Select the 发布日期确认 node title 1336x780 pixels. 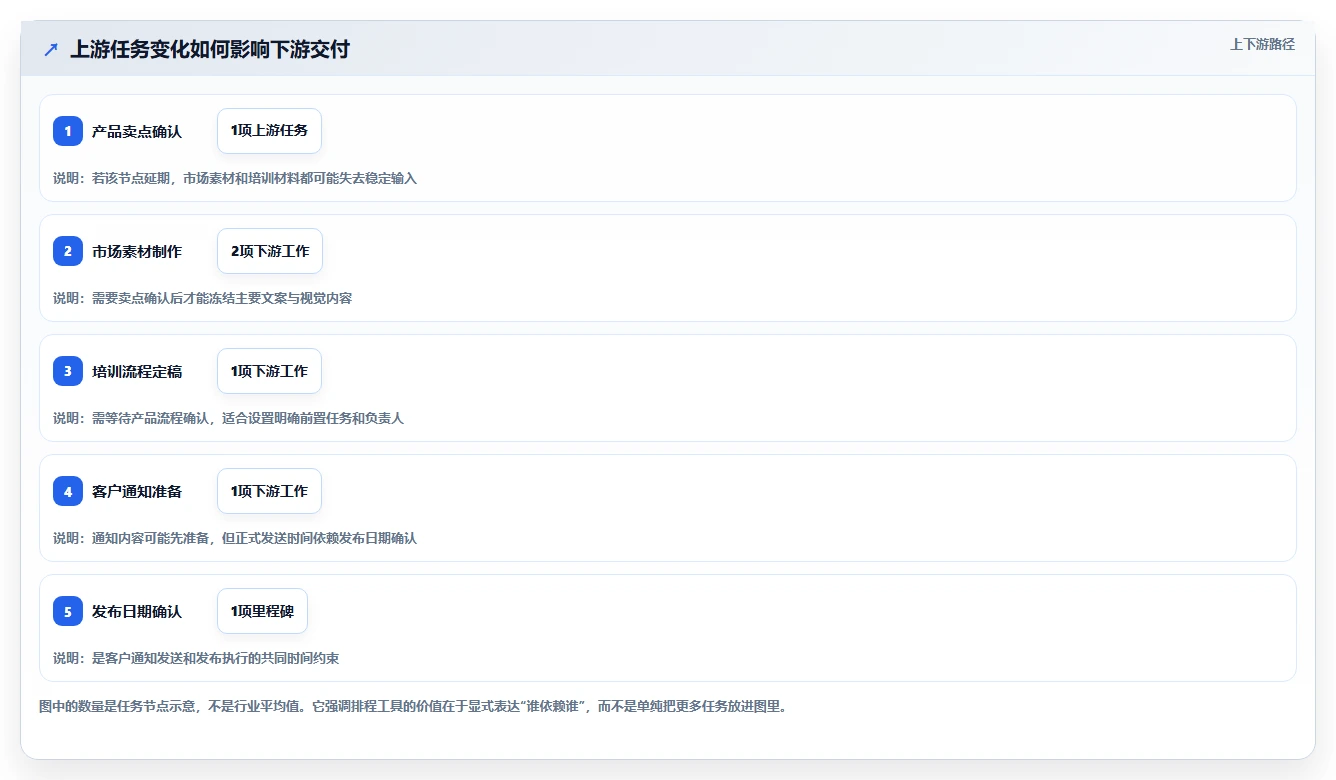coord(137,611)
